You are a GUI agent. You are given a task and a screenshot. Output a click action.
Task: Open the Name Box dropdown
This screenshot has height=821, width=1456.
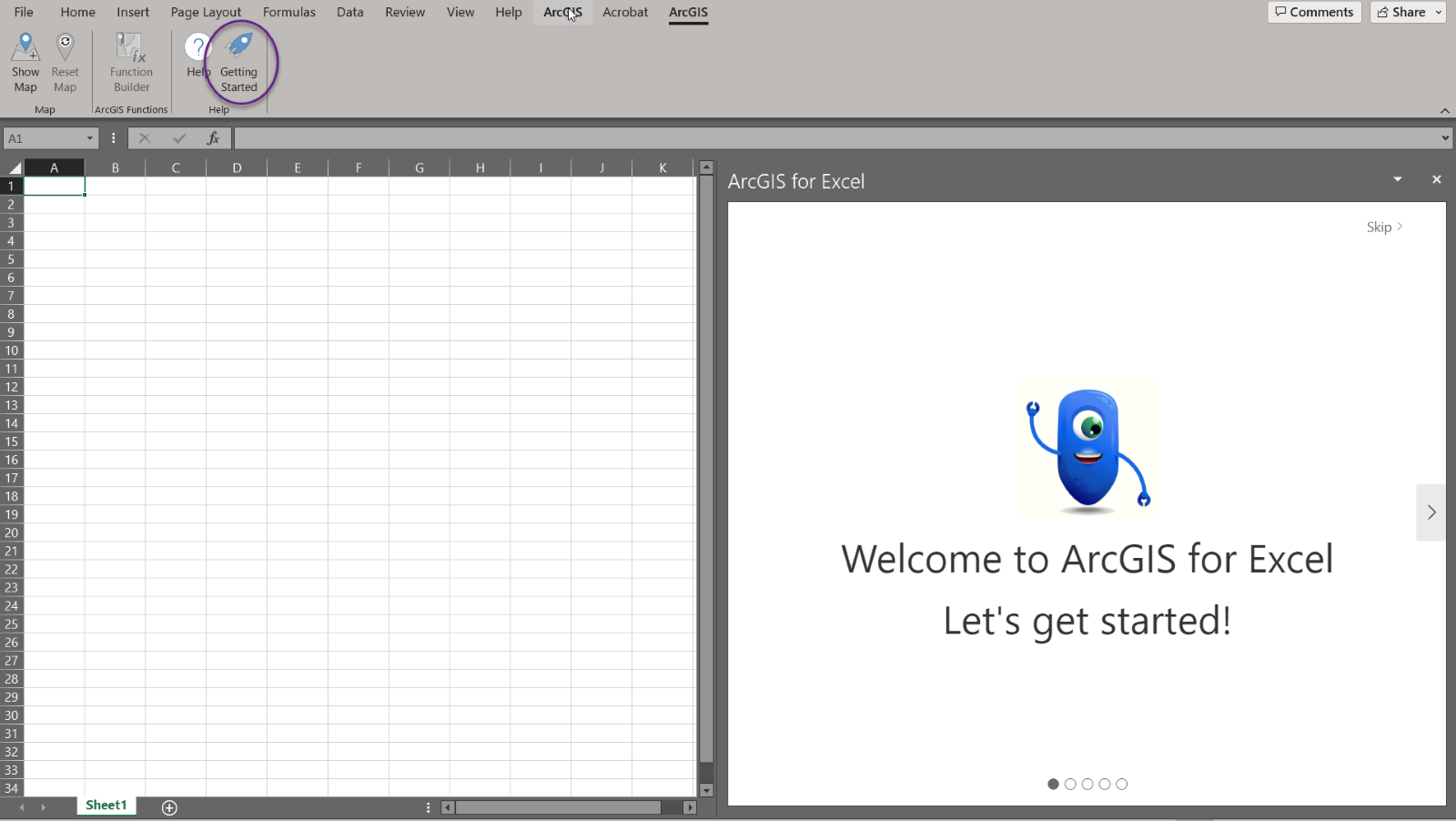coord(90,138)
